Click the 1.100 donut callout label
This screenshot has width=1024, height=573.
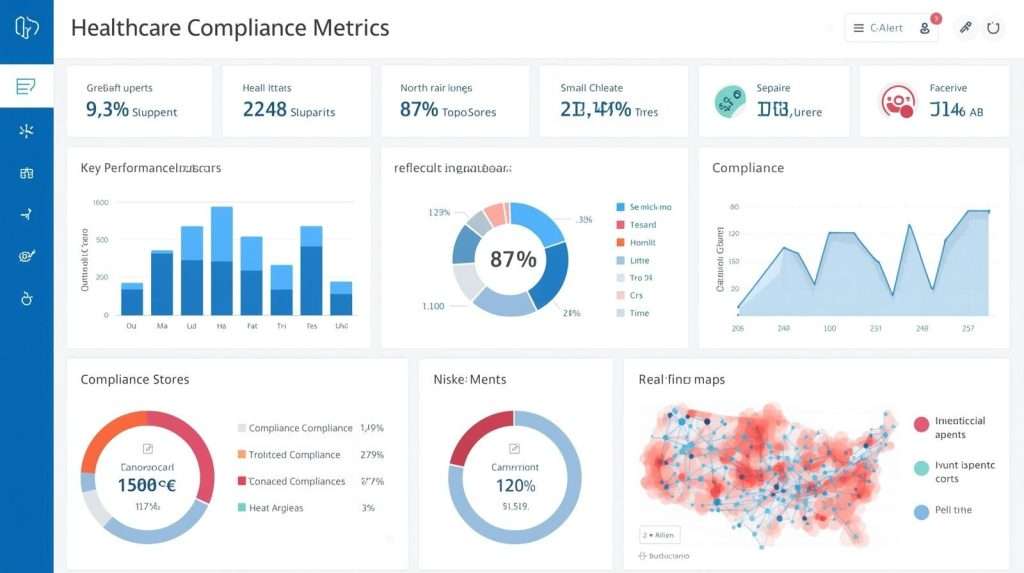click(x=433, y=306)
